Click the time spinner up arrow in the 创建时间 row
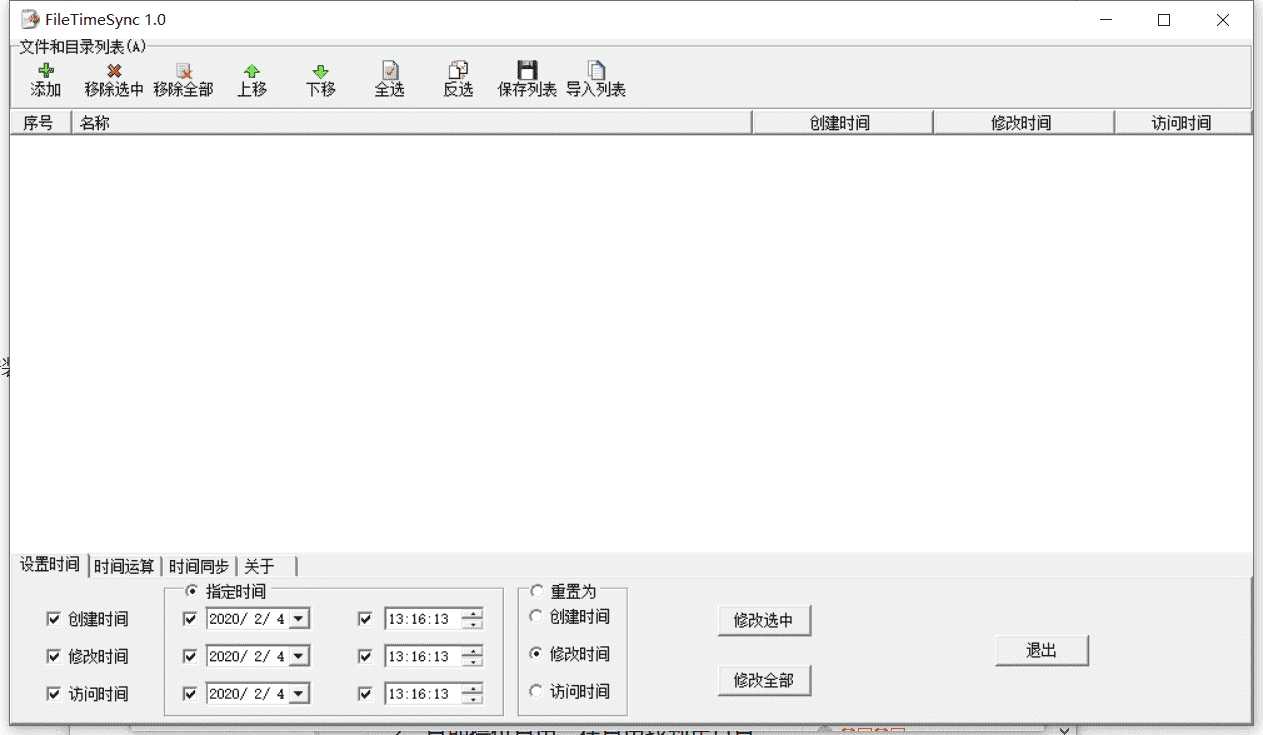Screen dimensions: 1263x735 pos(472,614)
